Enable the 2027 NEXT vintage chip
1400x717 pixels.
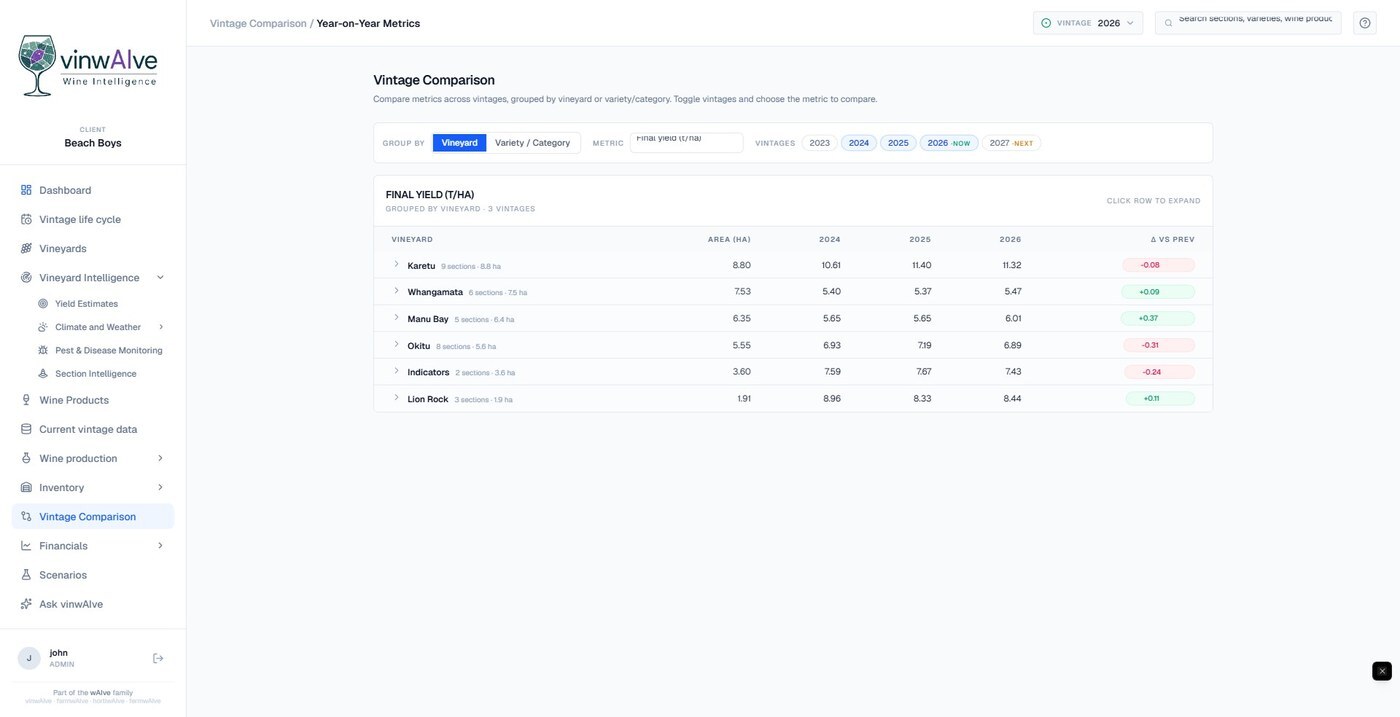pyautogui.click(x=1011, y=143)
